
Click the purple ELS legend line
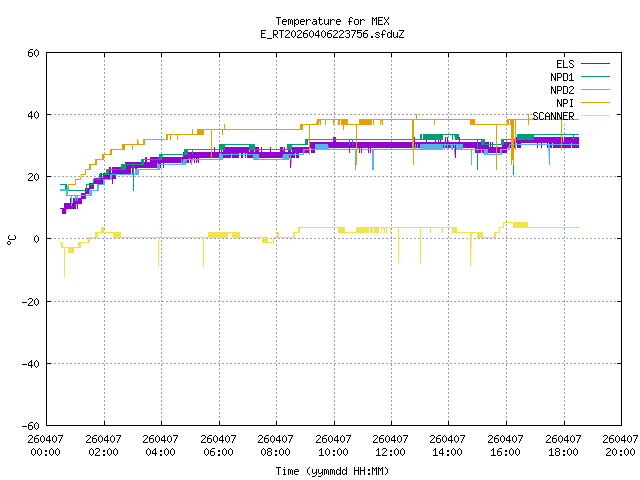coord(595,64)
